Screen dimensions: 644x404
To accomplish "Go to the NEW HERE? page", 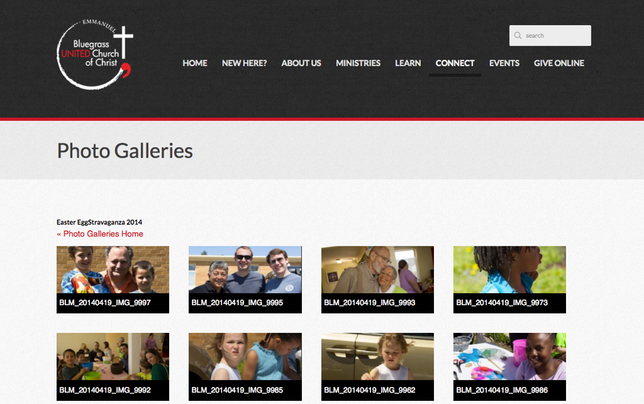I will pos(244,63).
